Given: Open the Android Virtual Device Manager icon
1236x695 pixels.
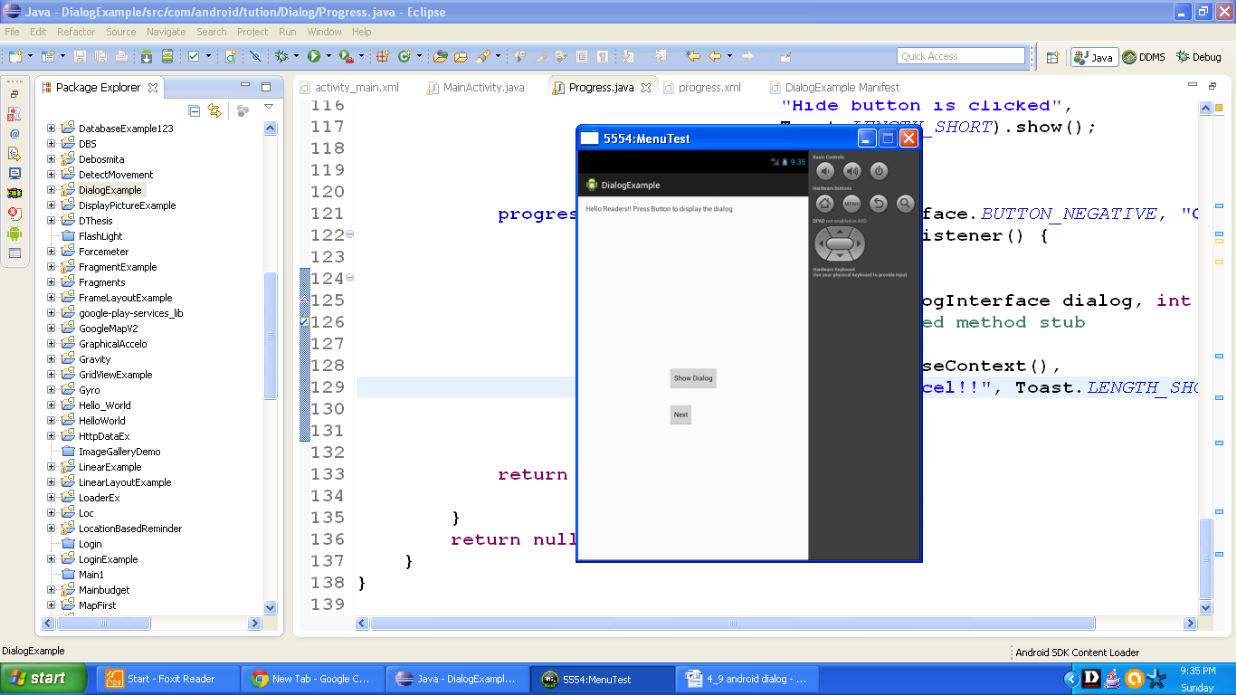Looking at the screenshot, I should (167, 57).
